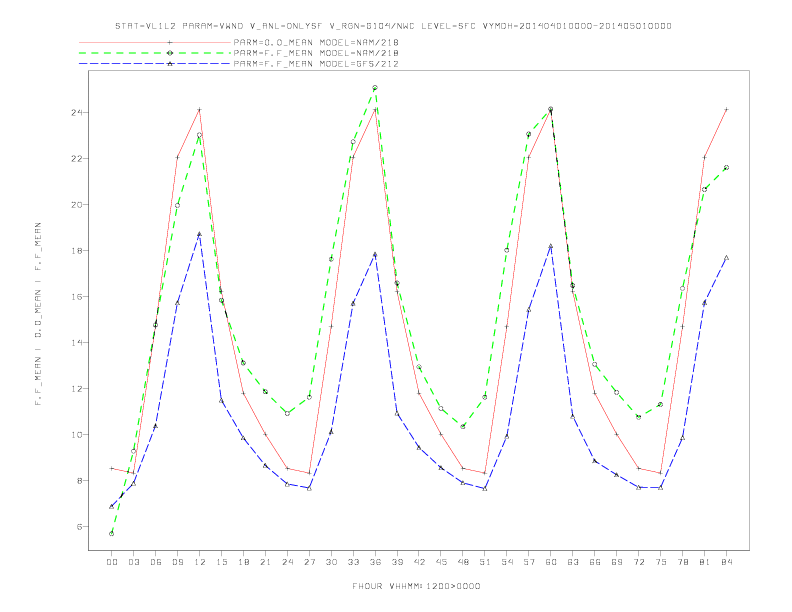Viewport: 792px width, 612px height.
Task: Click x-axis tick label 03
Action: pyautogui.click(x=133, y=562)
